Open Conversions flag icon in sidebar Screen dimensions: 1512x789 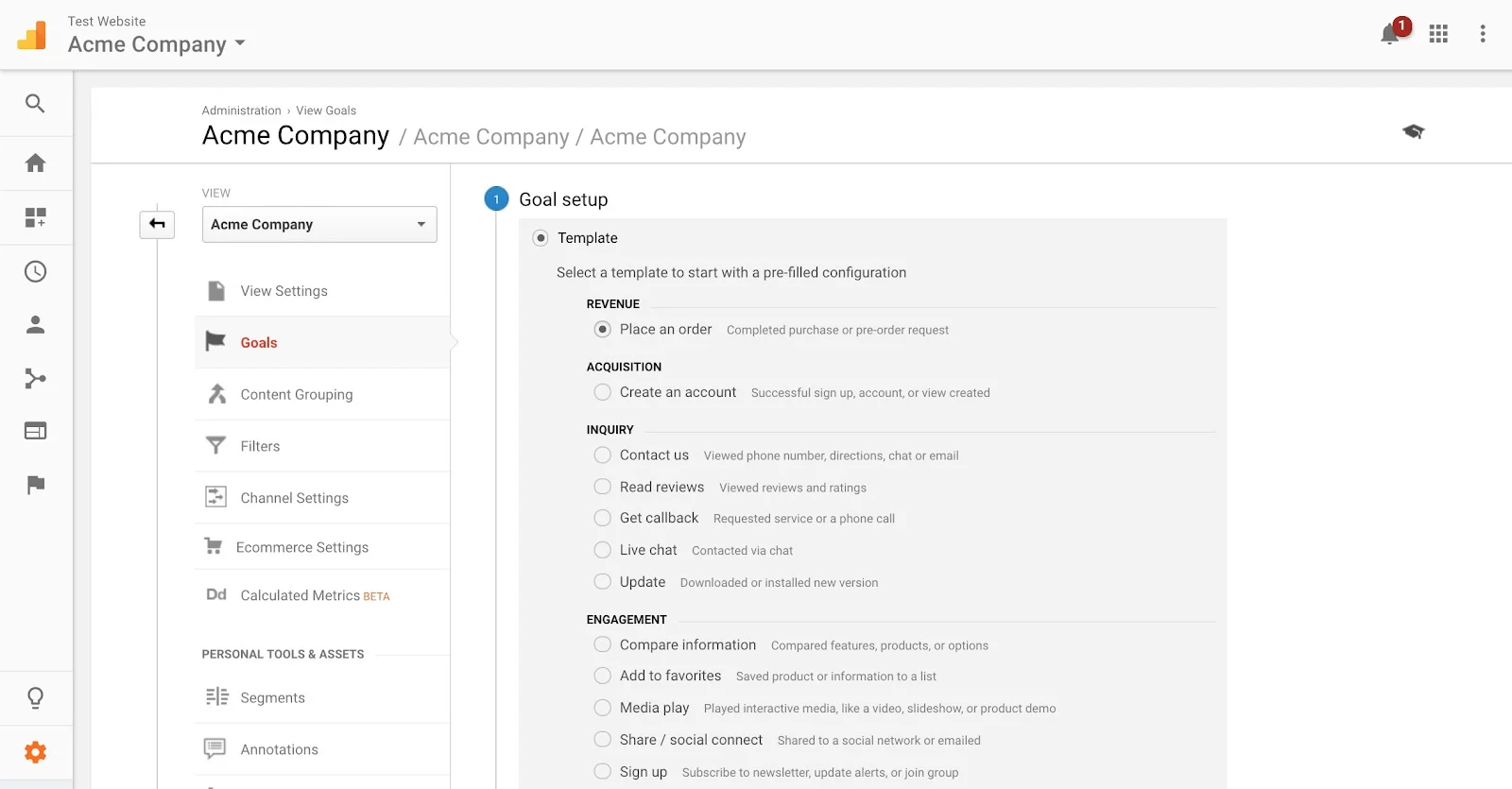[x=35, y=485]
